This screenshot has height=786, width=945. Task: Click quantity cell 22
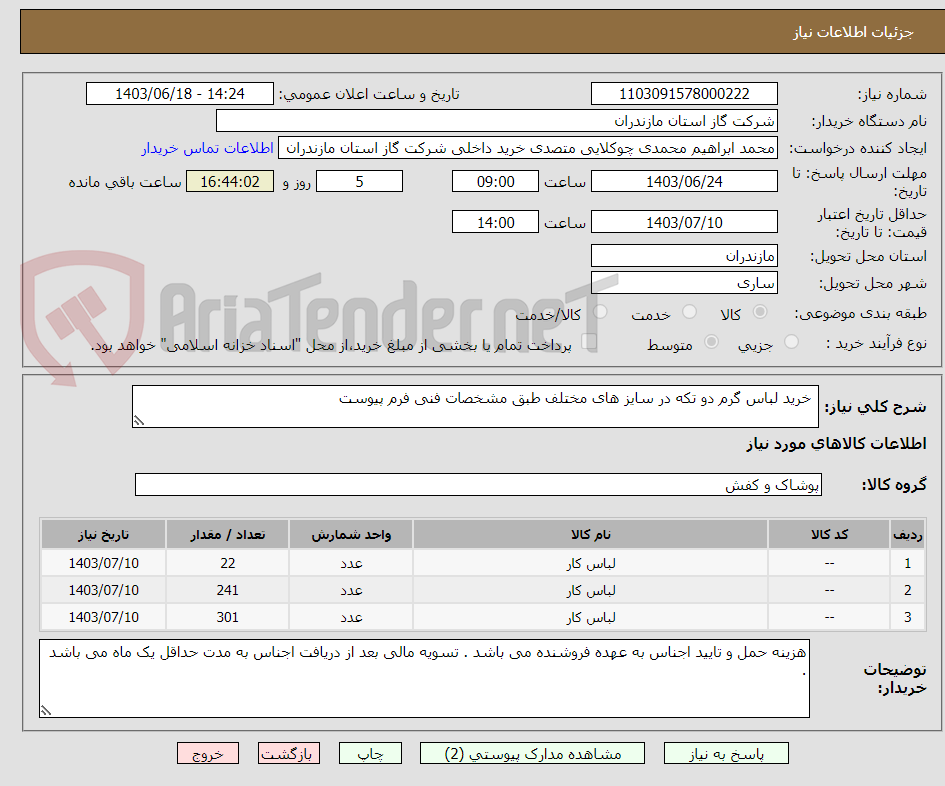tap(227, 564)
